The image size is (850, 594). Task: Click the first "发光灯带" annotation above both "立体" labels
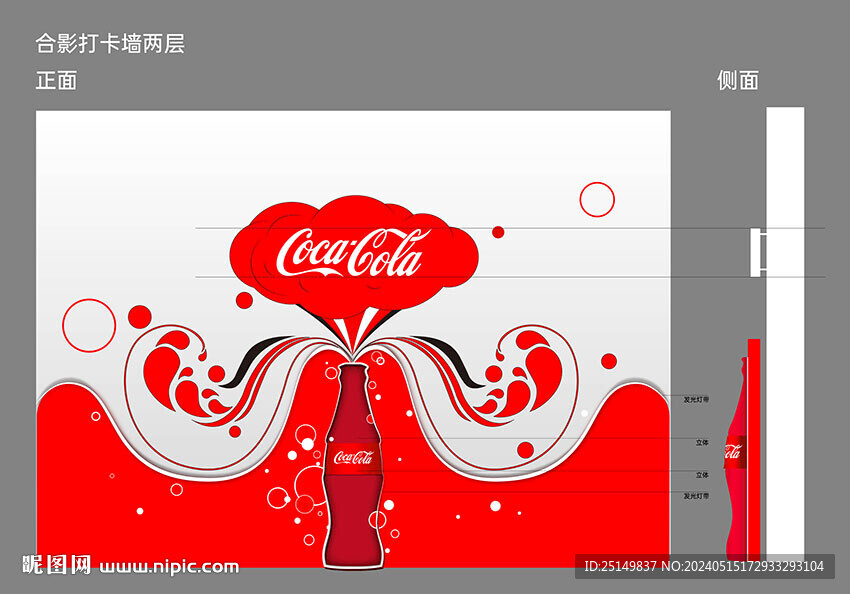coord(696,399)
